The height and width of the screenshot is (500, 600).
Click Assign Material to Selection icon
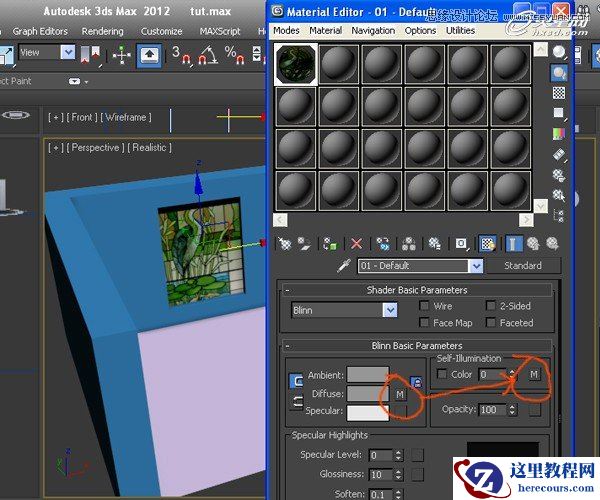(330, 243)
